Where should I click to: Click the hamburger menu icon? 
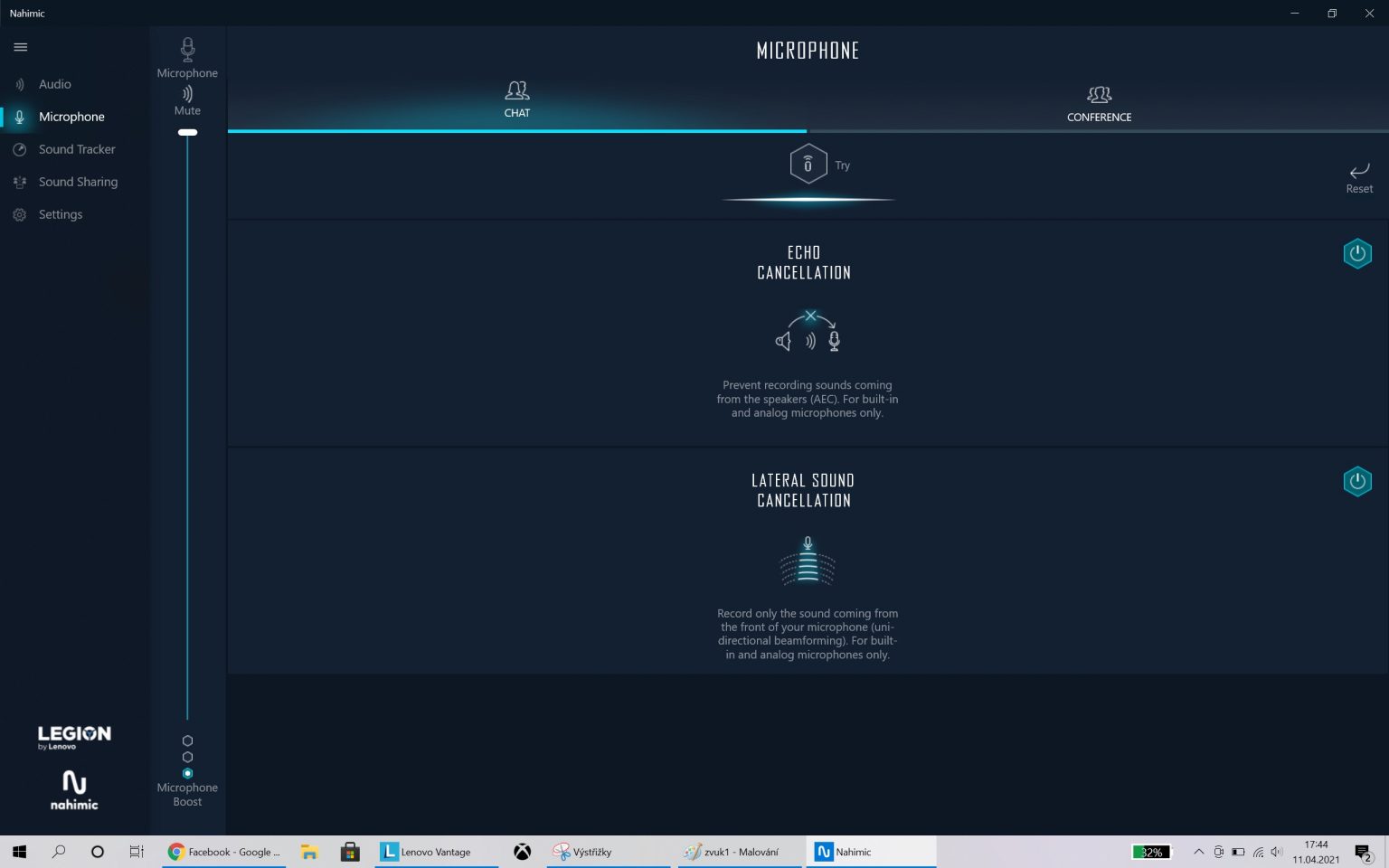(21, 47)
